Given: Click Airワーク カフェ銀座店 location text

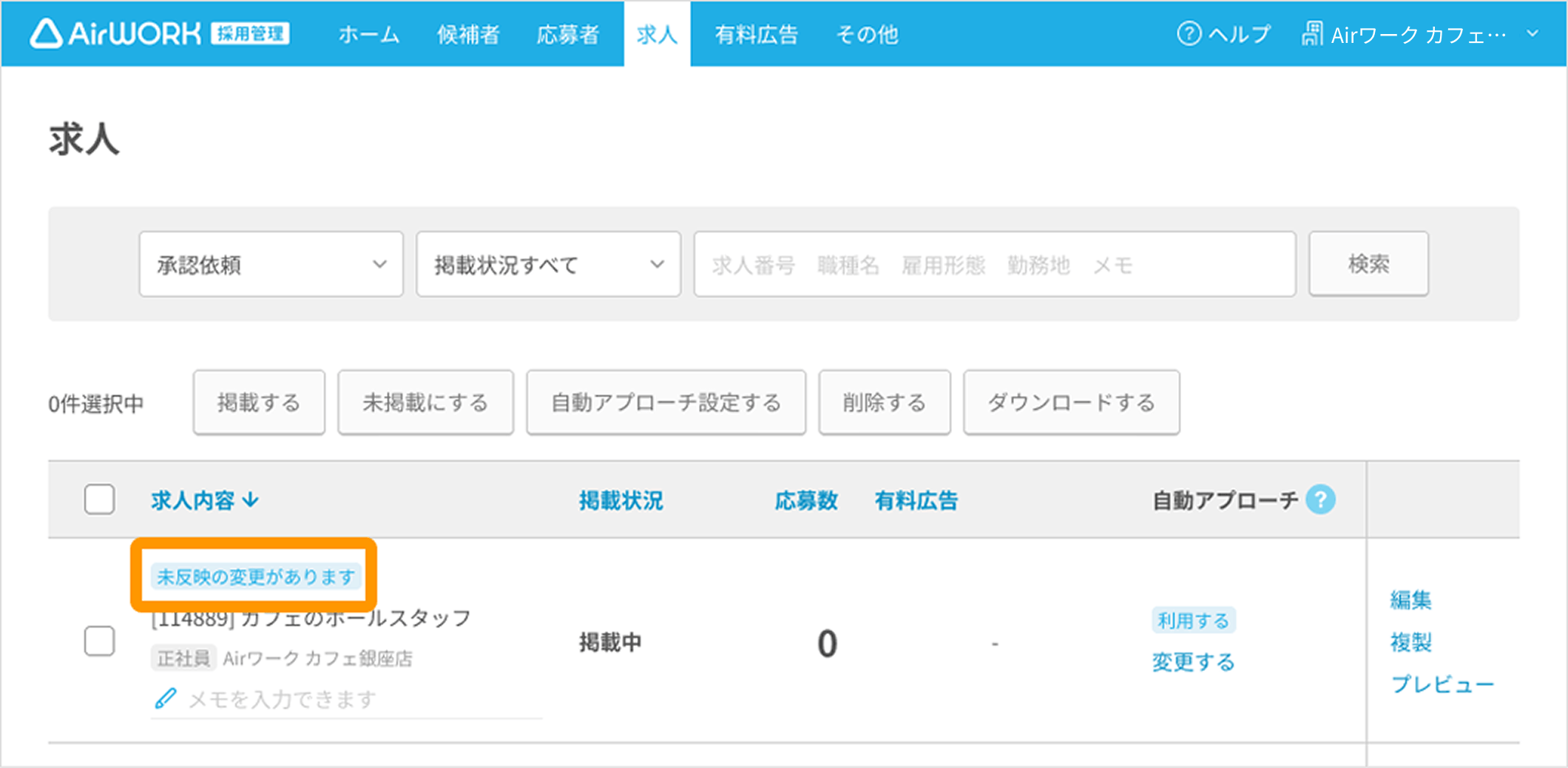Looking at the screenshot, I should (x=317, y=658).
